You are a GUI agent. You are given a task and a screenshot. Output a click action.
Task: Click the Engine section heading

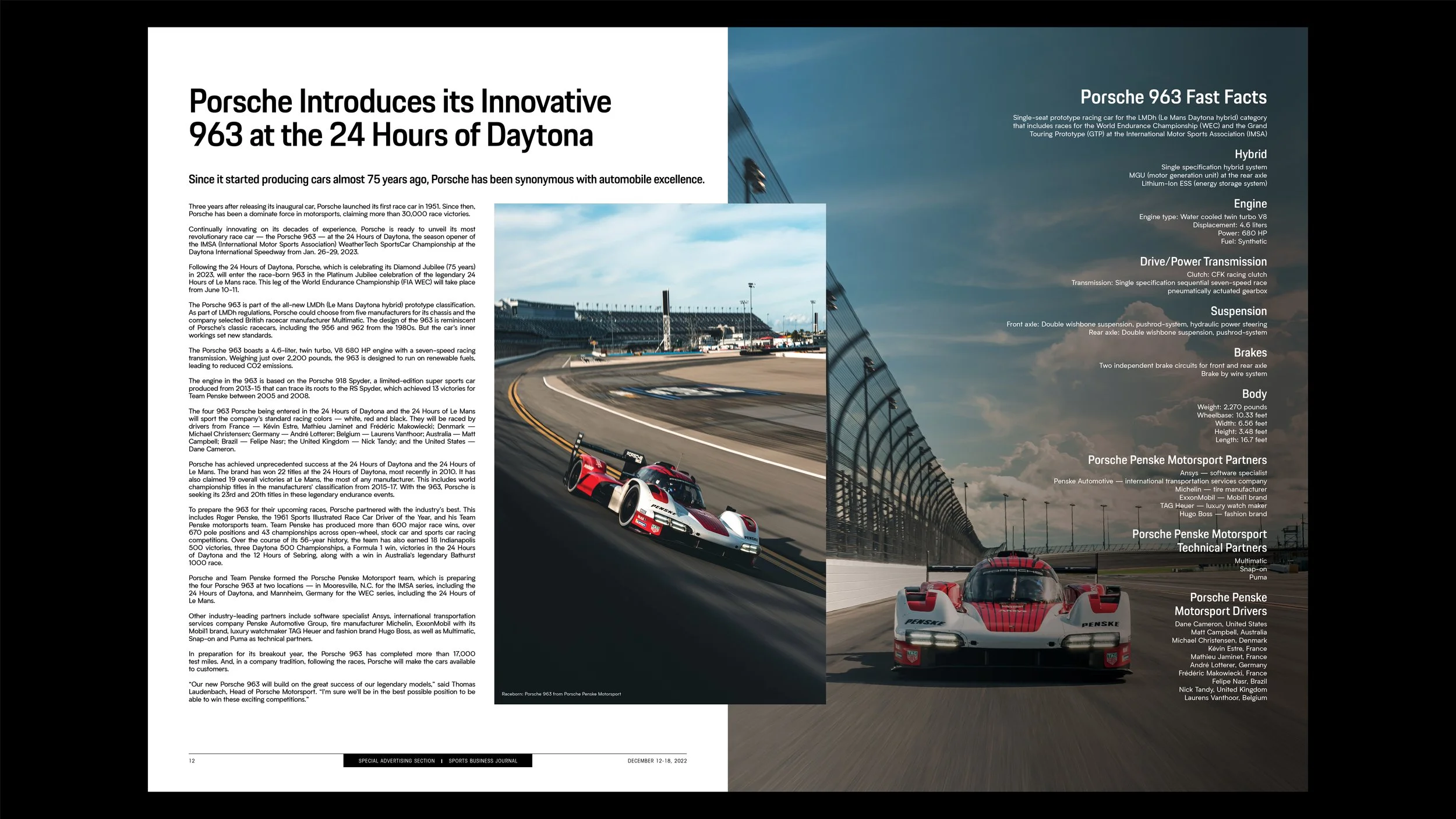coord(1250,204)
